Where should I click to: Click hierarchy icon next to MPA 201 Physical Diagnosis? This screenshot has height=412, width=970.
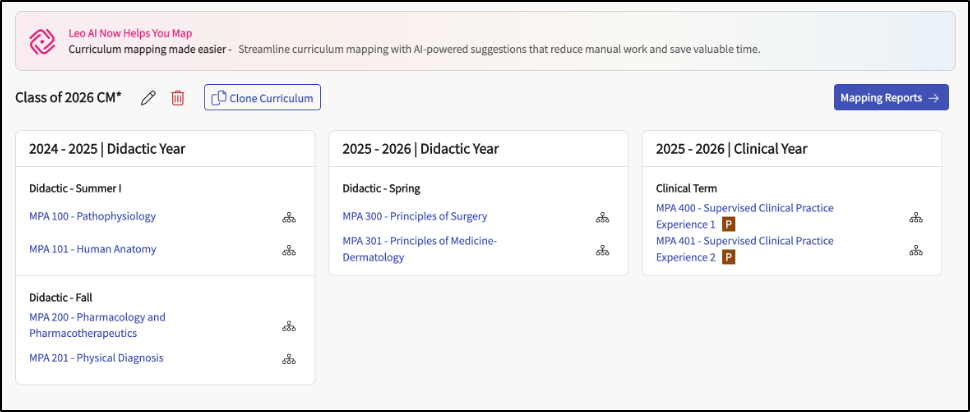288,359
